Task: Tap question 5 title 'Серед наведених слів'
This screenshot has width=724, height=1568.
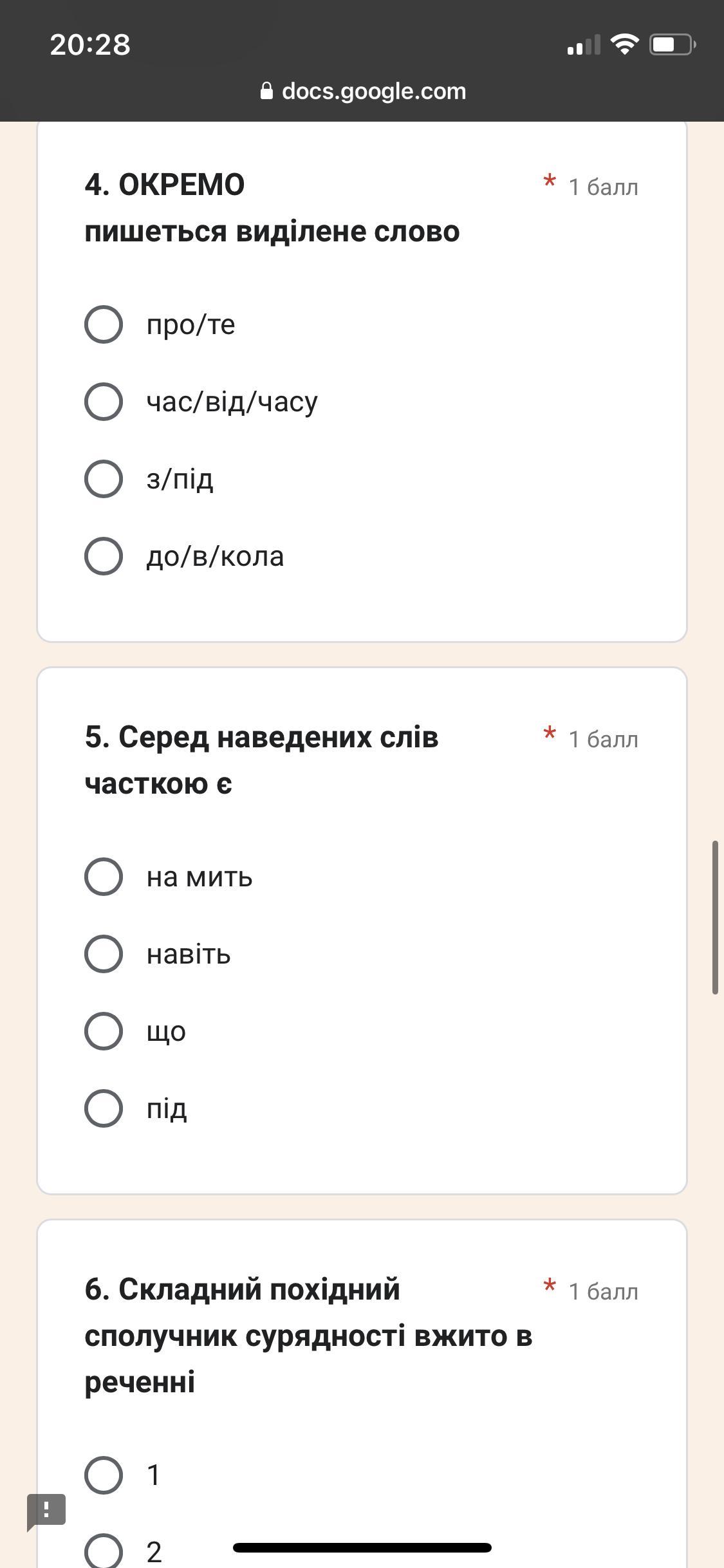Action: point(261,738)
